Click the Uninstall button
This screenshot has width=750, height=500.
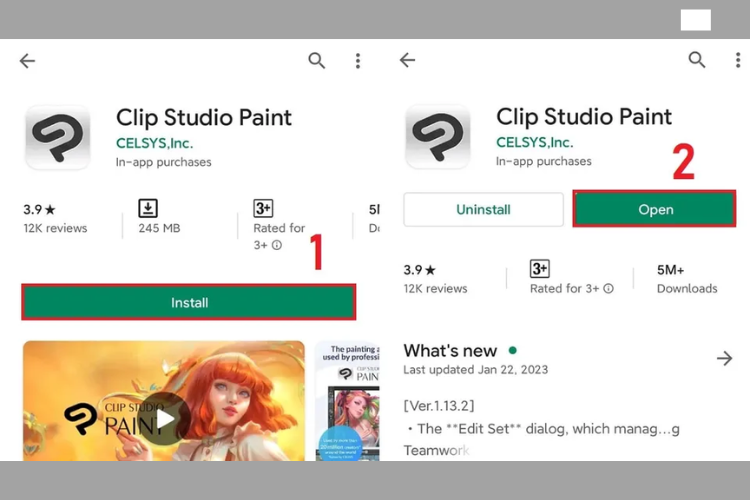[x=484, y=210]
